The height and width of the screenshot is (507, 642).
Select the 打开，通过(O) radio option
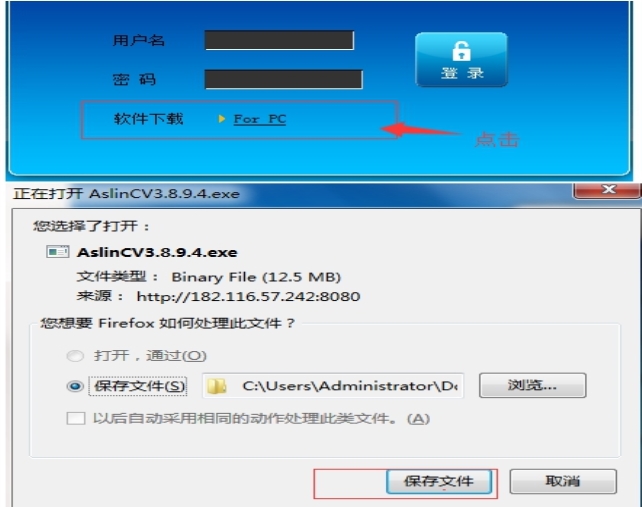pyautogui.click(x=75, y=356)
